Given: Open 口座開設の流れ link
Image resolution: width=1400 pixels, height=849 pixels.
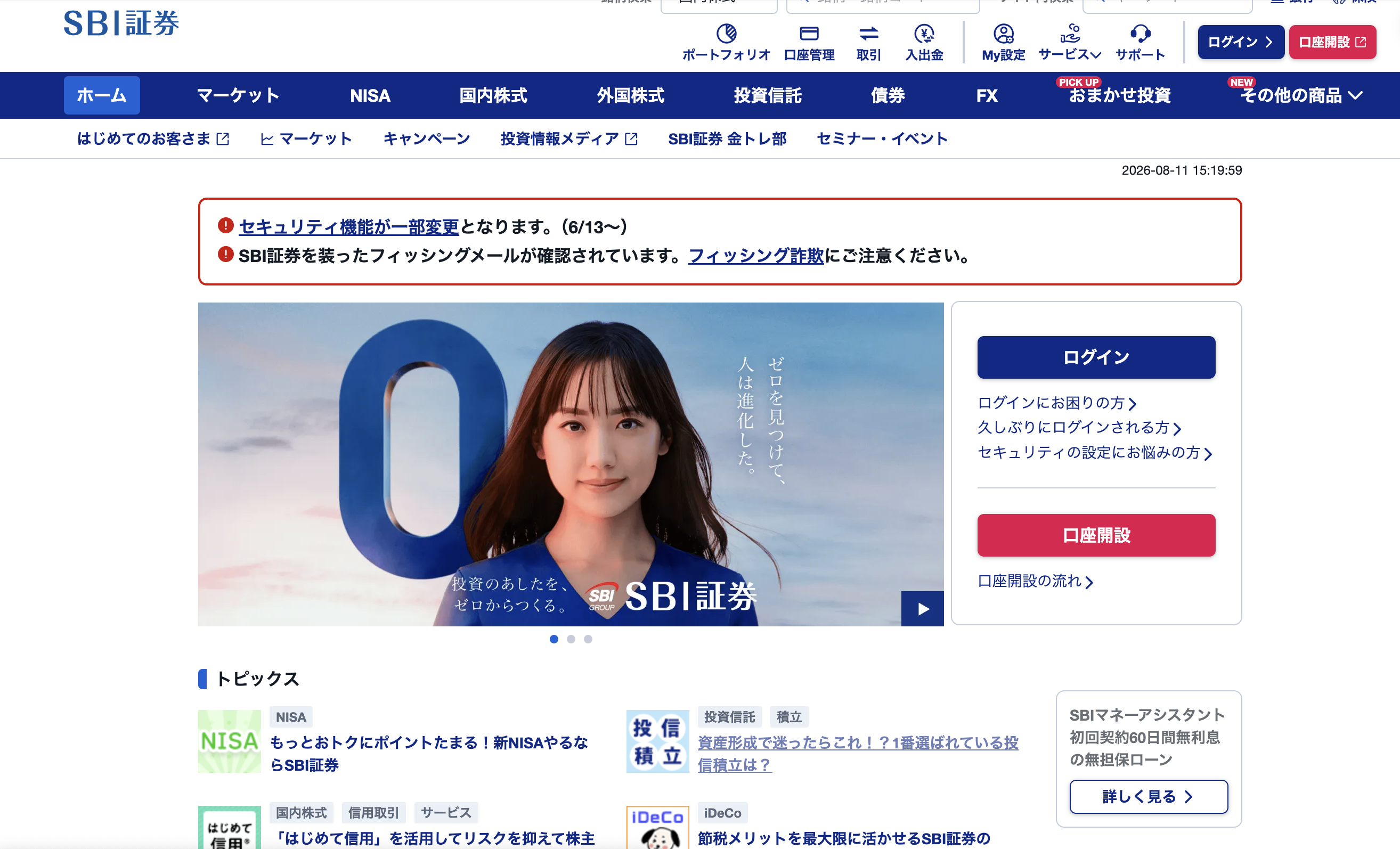Looking at the screenshot, I should 1035,581.
